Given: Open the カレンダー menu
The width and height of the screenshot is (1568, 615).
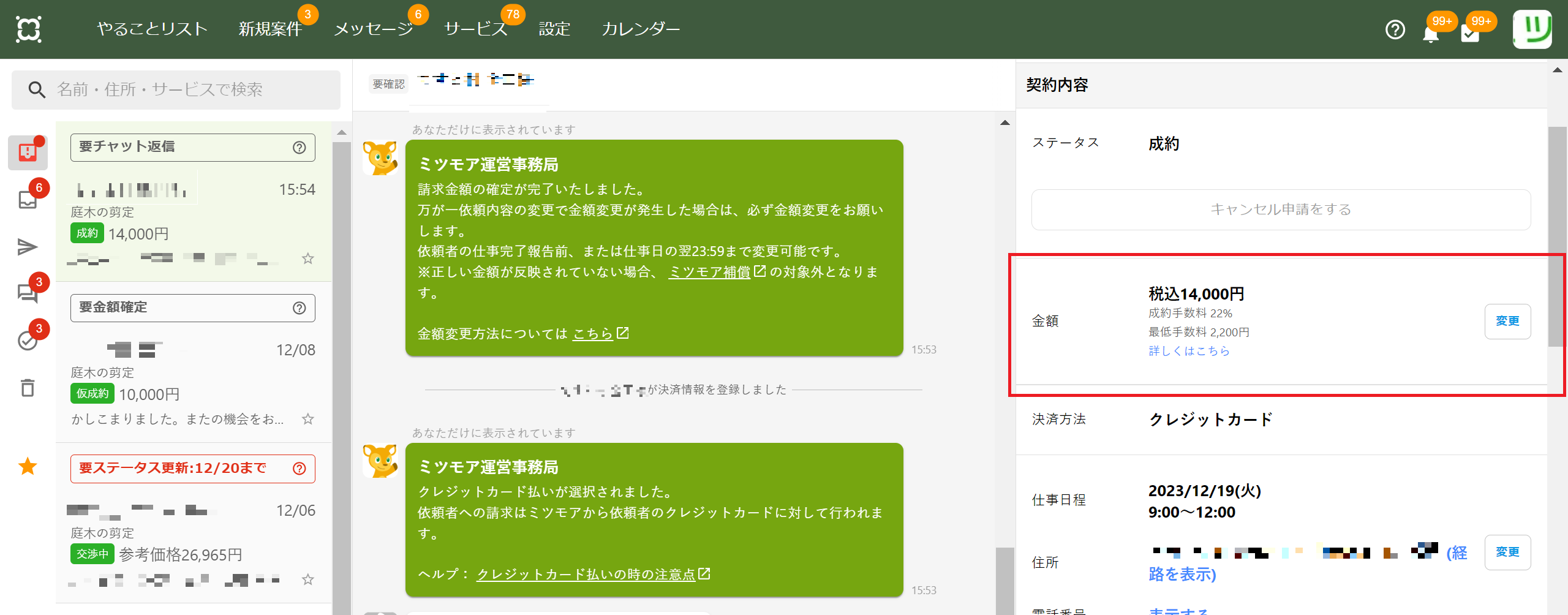Looking at the screenshot, I should tap(641, 29).
